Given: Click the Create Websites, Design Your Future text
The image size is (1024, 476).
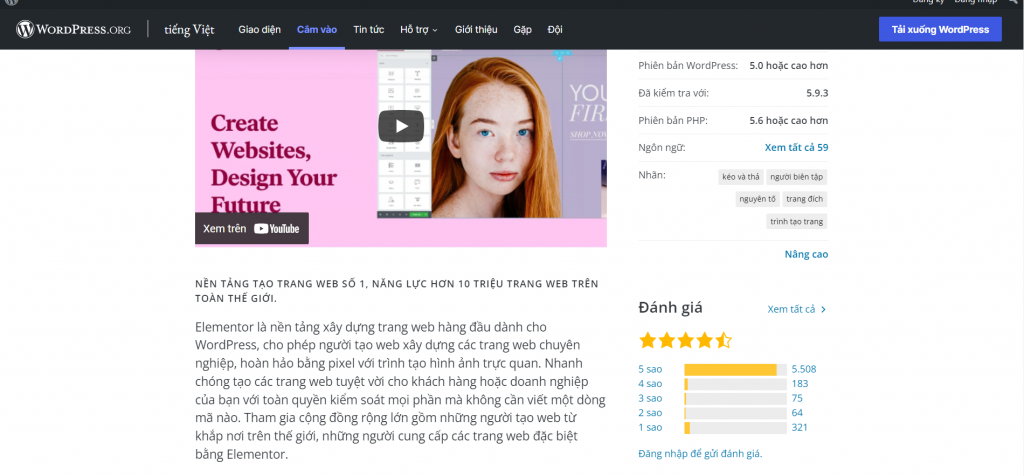Looking at the screenshot, I should (274, 164).
